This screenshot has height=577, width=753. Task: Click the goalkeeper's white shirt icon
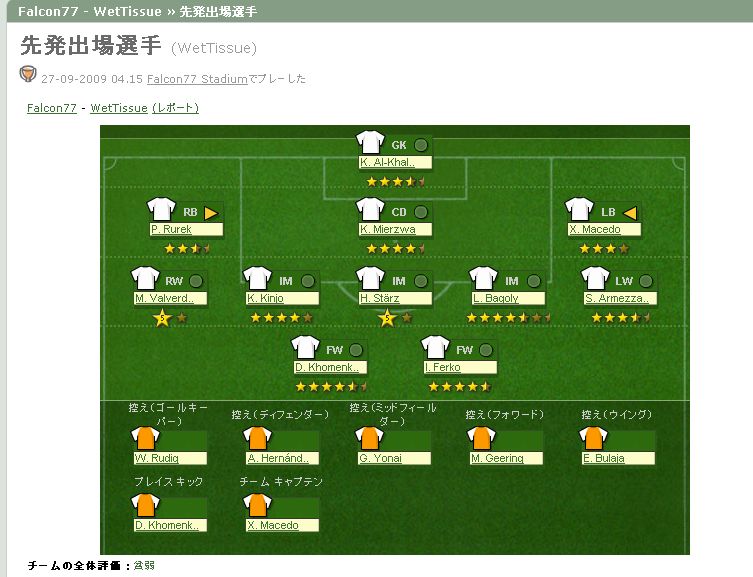[370, 143]
